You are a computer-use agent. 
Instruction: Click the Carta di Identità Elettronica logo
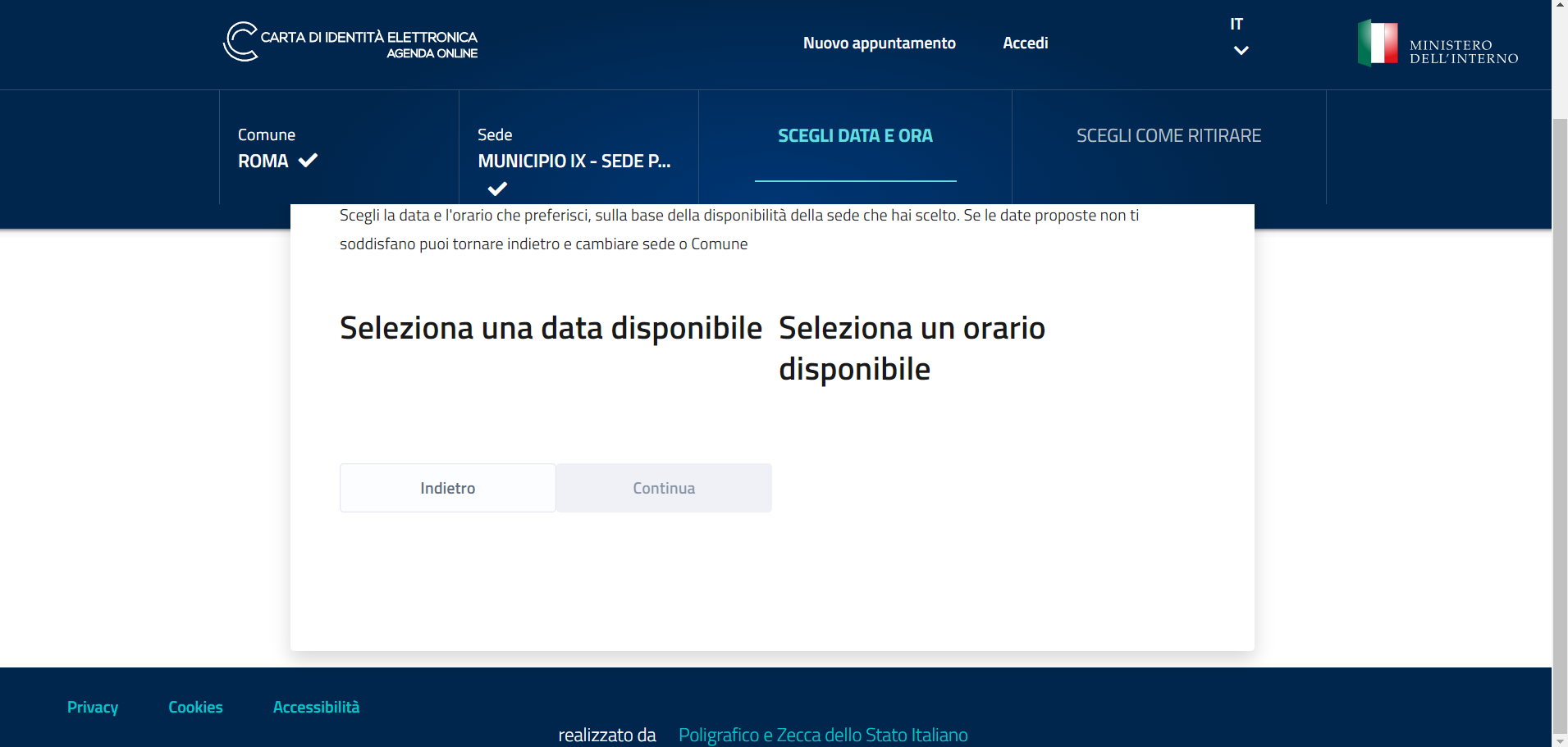(x=350, y=42)
